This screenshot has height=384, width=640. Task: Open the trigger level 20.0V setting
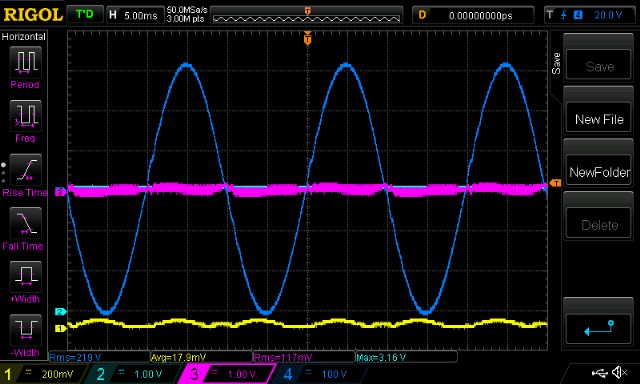click(x=589, y=15)
